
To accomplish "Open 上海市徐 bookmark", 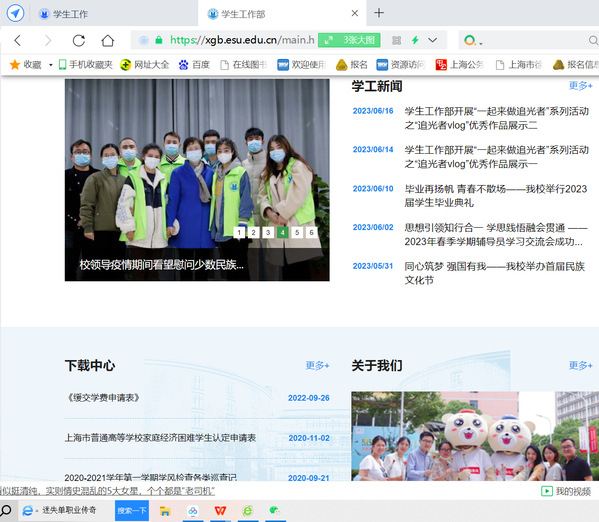I will (519, 65).
